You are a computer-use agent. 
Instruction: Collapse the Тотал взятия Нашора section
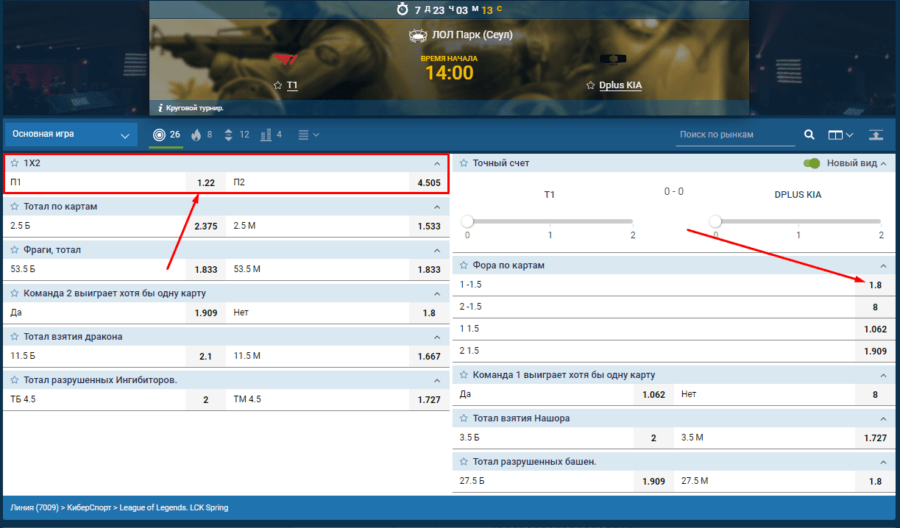point(882,418)
